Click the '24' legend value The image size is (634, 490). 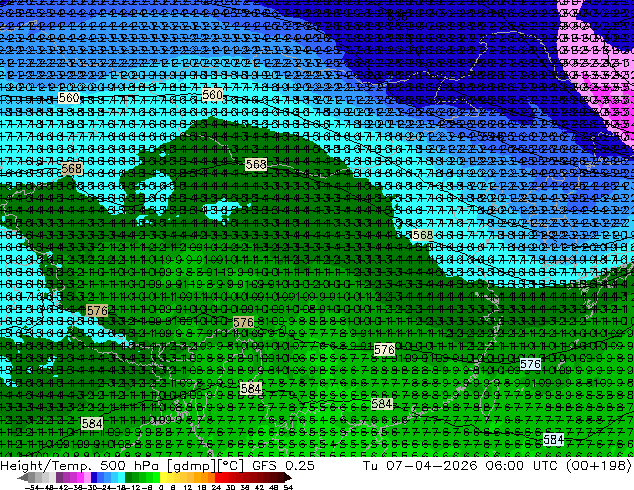click(217, 487)
